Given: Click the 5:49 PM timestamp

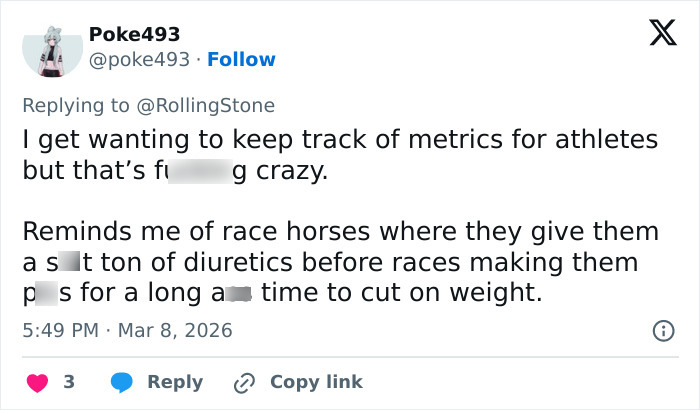Looking at the screenshot, I should point(59,330).
